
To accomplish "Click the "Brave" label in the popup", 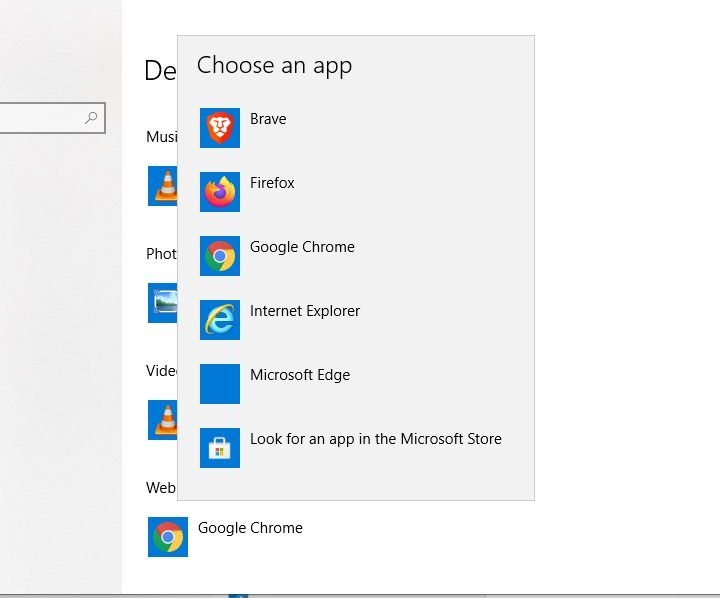I will [268, 119].
